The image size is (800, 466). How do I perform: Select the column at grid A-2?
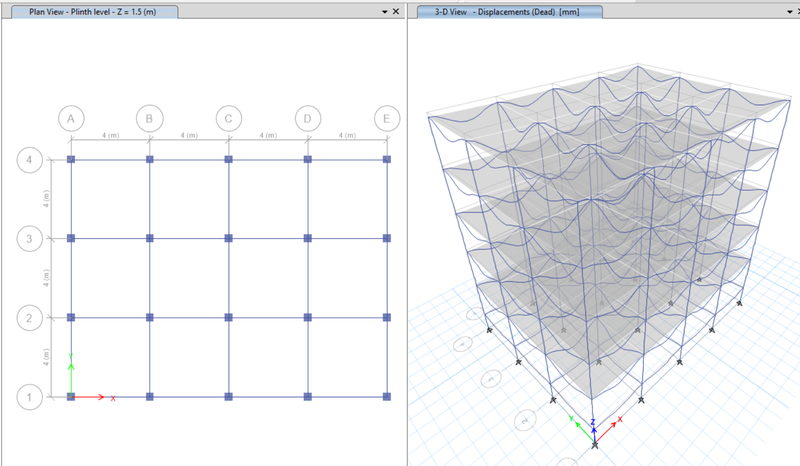(71, 317)
